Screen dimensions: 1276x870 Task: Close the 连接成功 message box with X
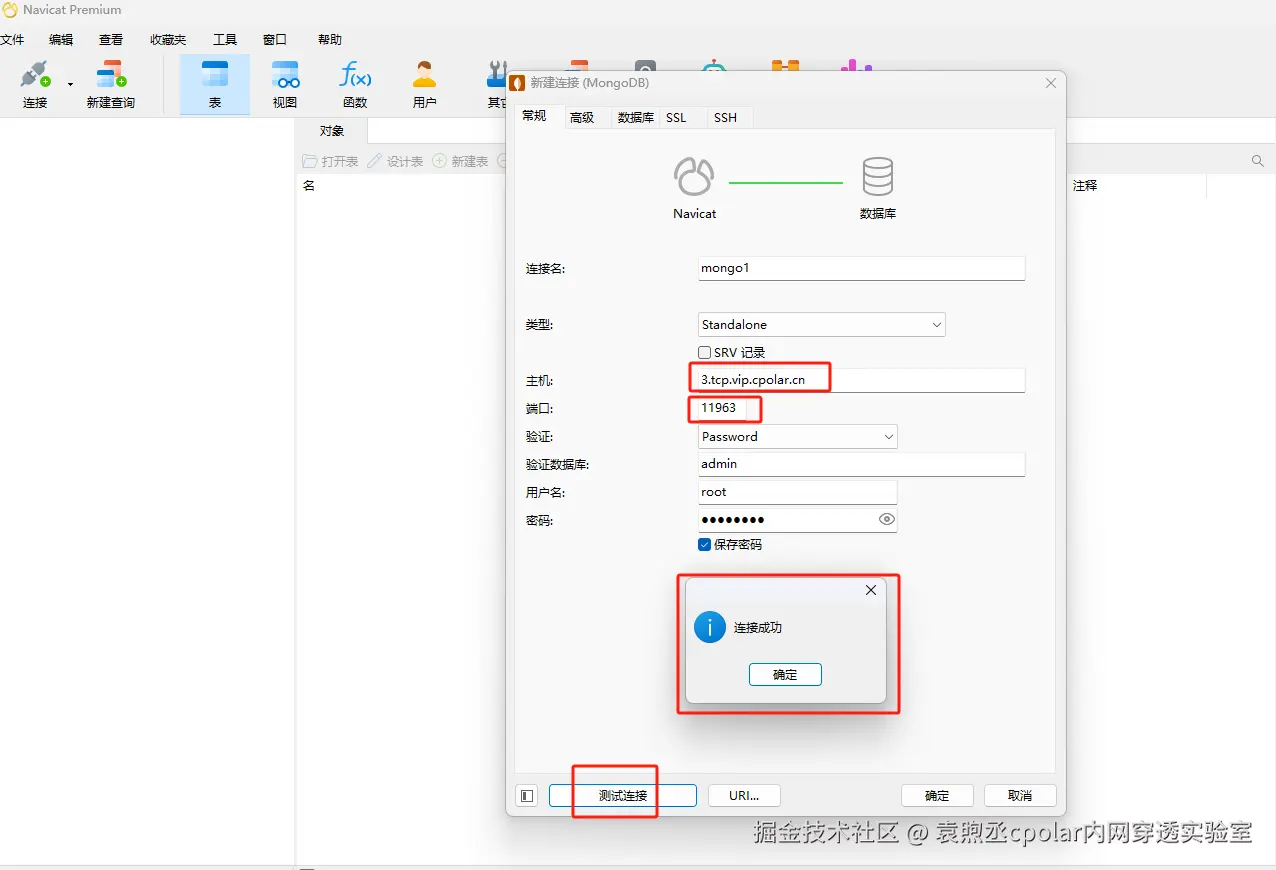[x=871, y=590]
